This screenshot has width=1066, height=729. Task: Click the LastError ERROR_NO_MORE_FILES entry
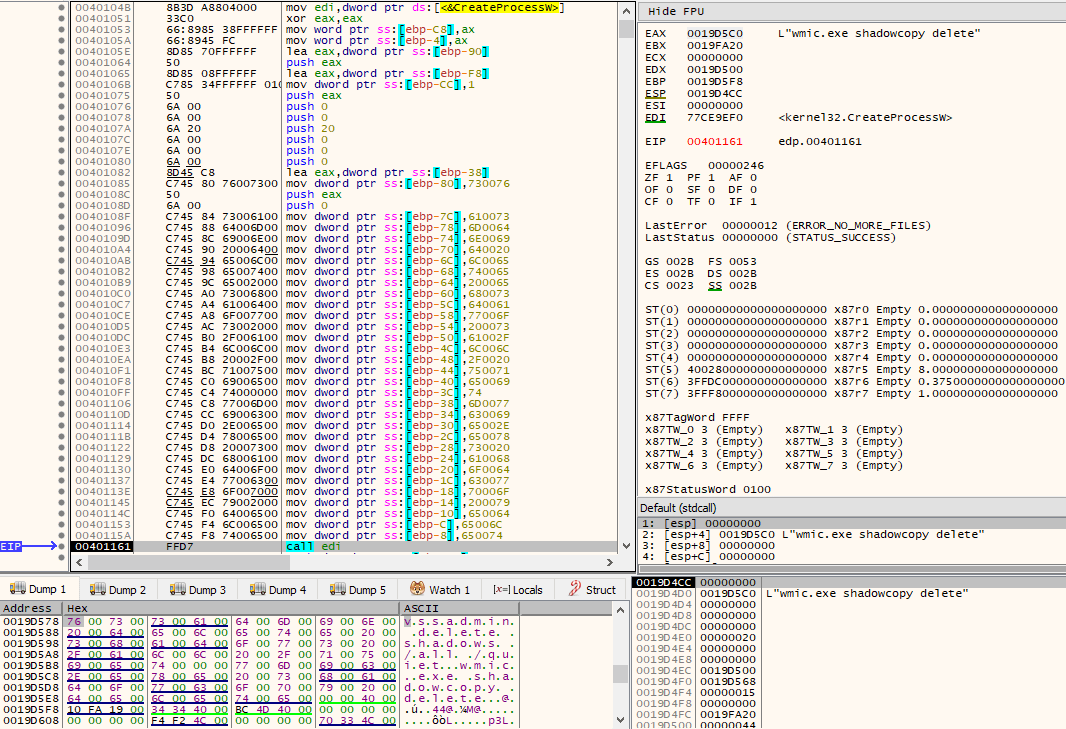pyautogui.click(x=788, y=225)
